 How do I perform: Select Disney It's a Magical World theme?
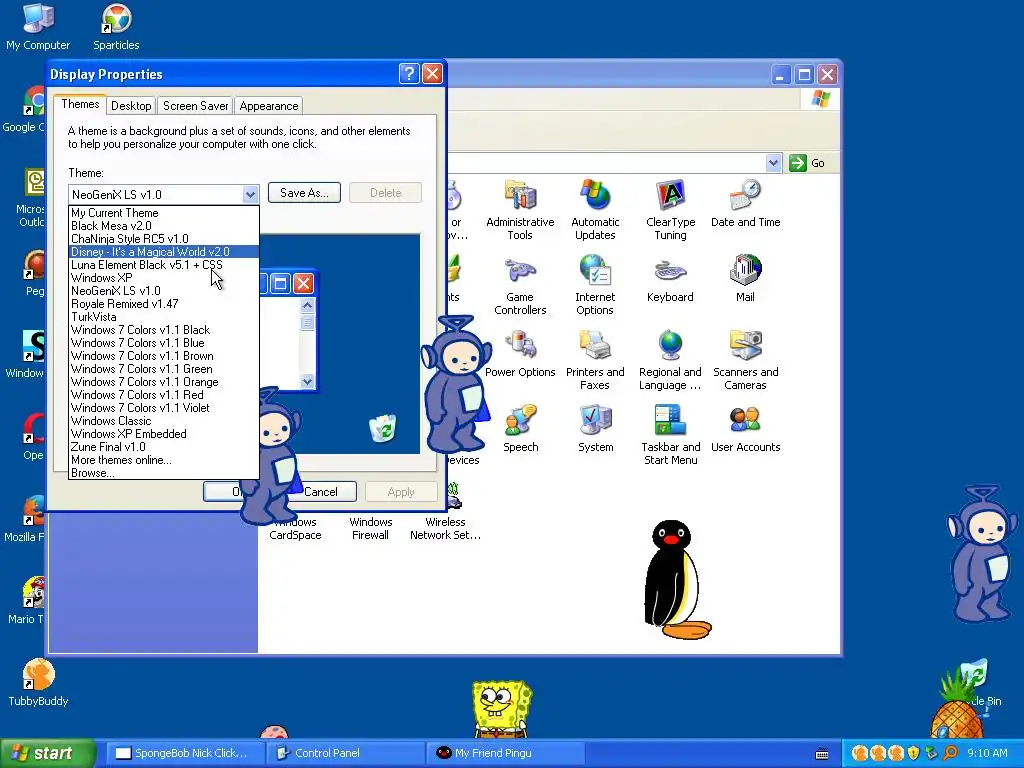(x=163, y=252)
